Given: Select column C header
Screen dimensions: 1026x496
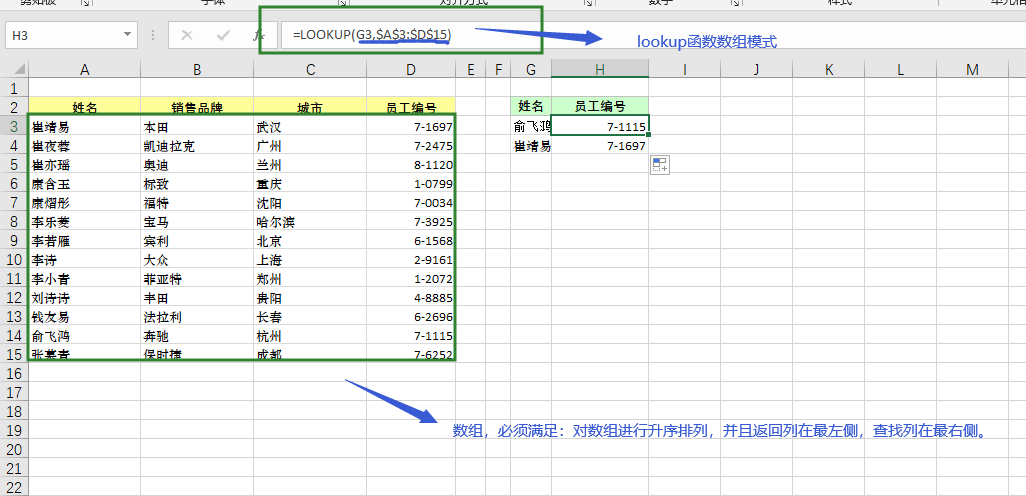Looking at the screenshot, I should pos(310,69).
